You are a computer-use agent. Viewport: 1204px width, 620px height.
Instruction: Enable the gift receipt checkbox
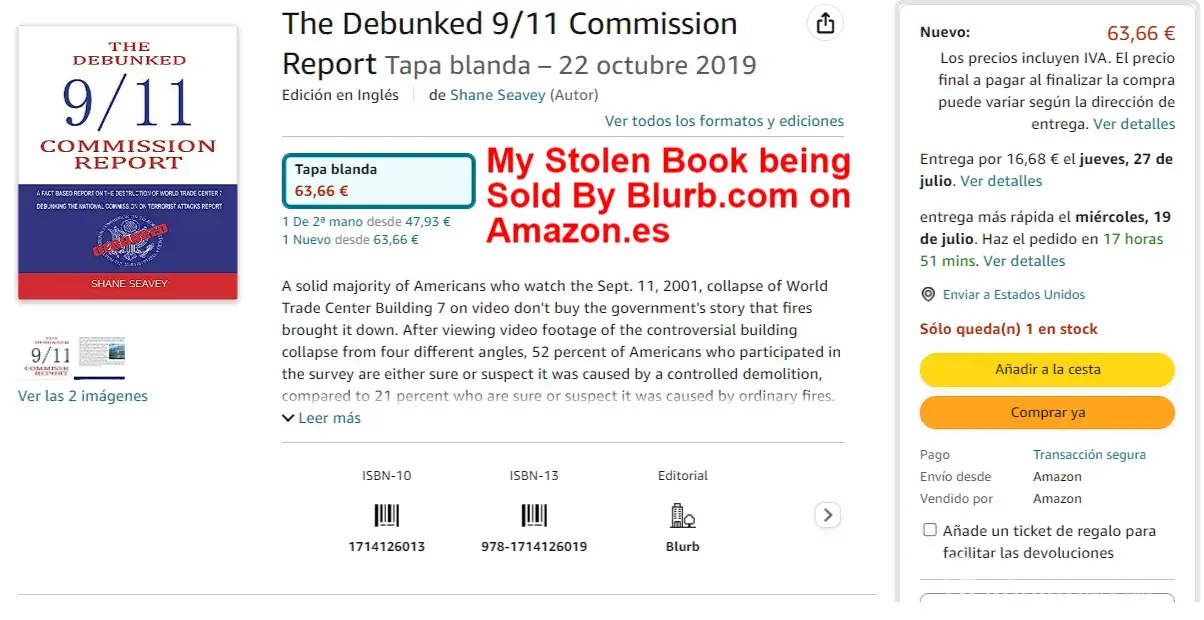930,531
